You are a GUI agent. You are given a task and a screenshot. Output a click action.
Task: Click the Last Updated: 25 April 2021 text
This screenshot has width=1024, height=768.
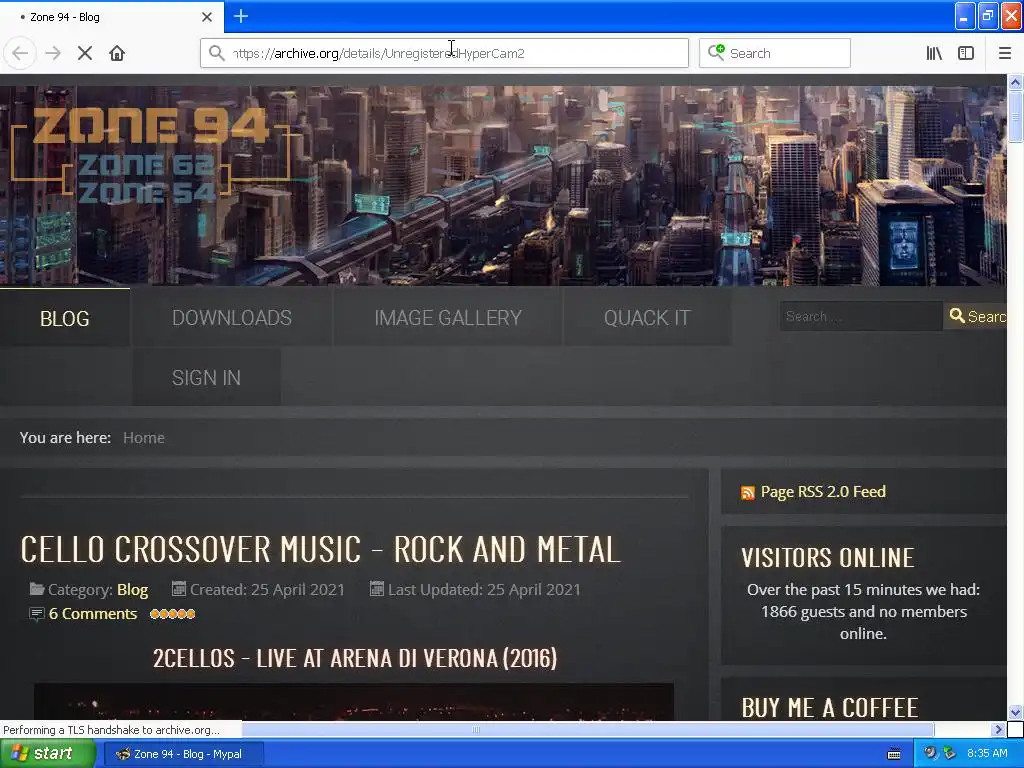[484, 590]
